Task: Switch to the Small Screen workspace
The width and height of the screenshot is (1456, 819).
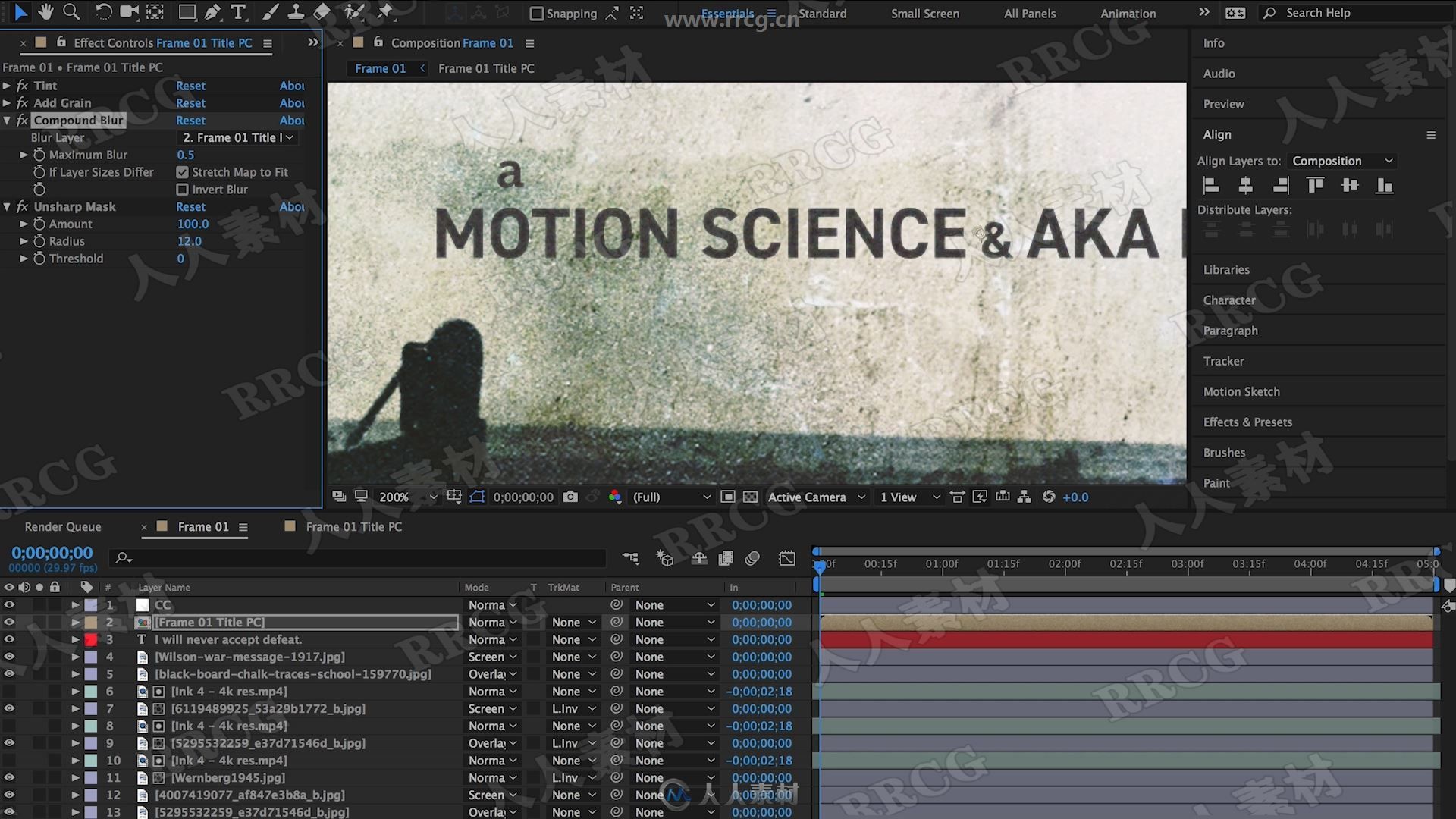Action: (x=924, y=13)
